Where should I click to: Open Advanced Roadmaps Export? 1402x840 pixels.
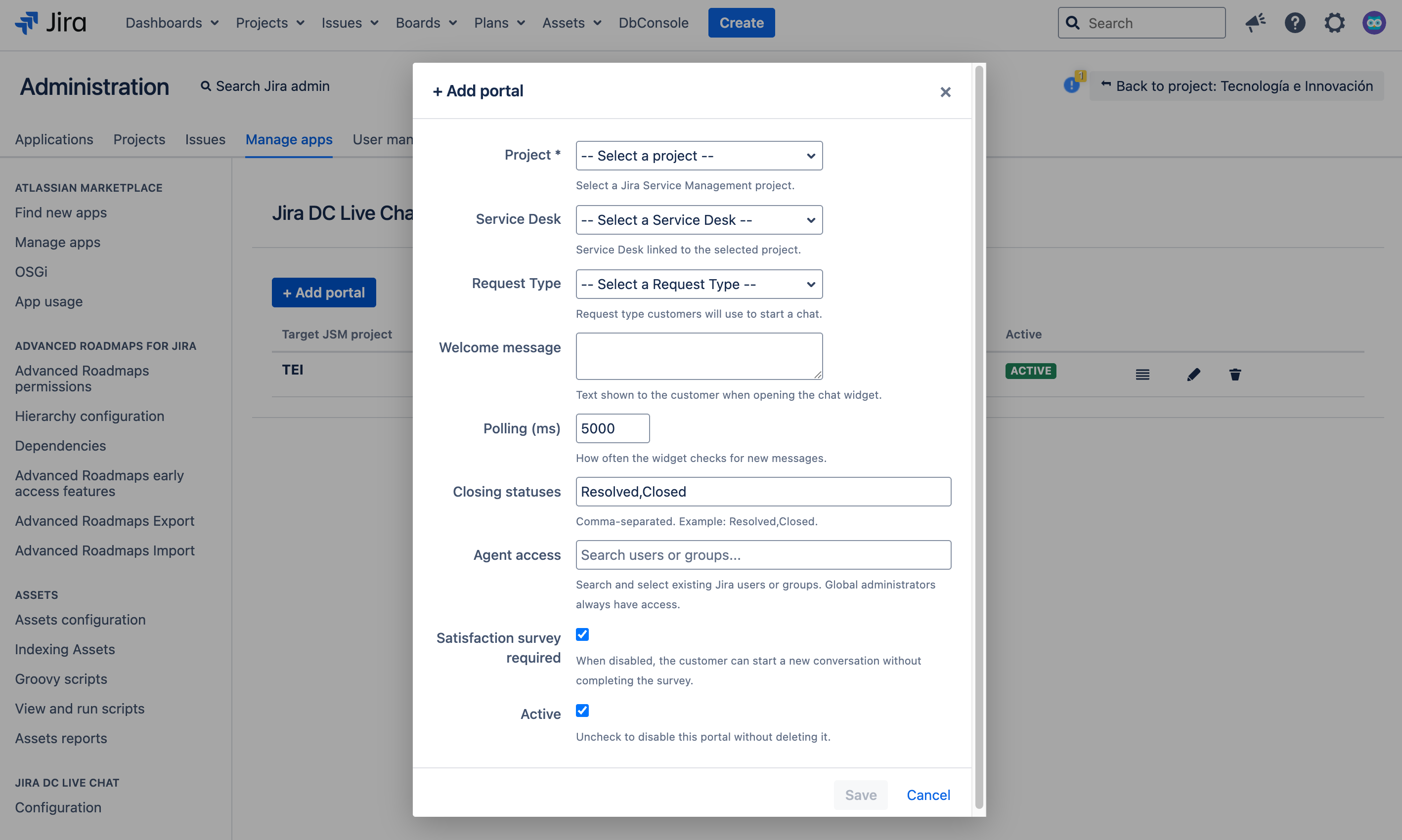point(104,521)
